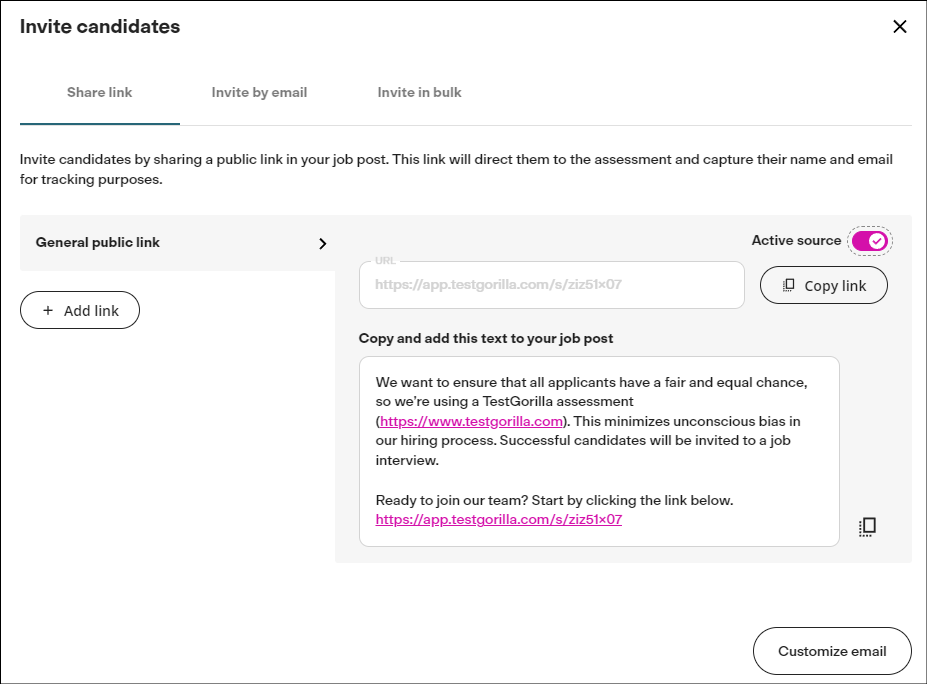Expand the General public link chevron

coord(322,244)
